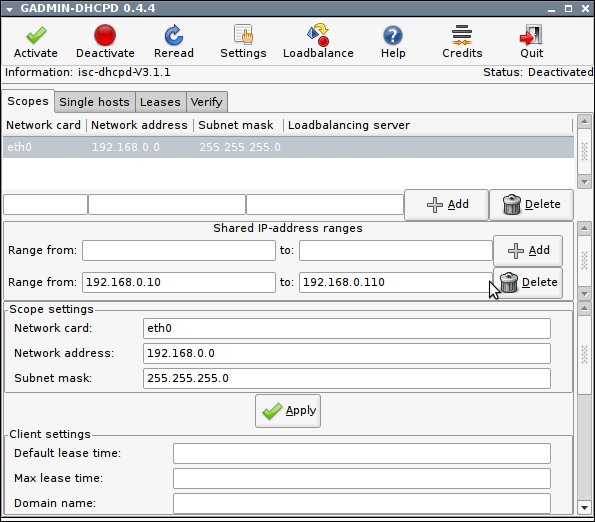Sort by Network card column header
The height and width of the screenshot is (522, 595).
(45, 125)
